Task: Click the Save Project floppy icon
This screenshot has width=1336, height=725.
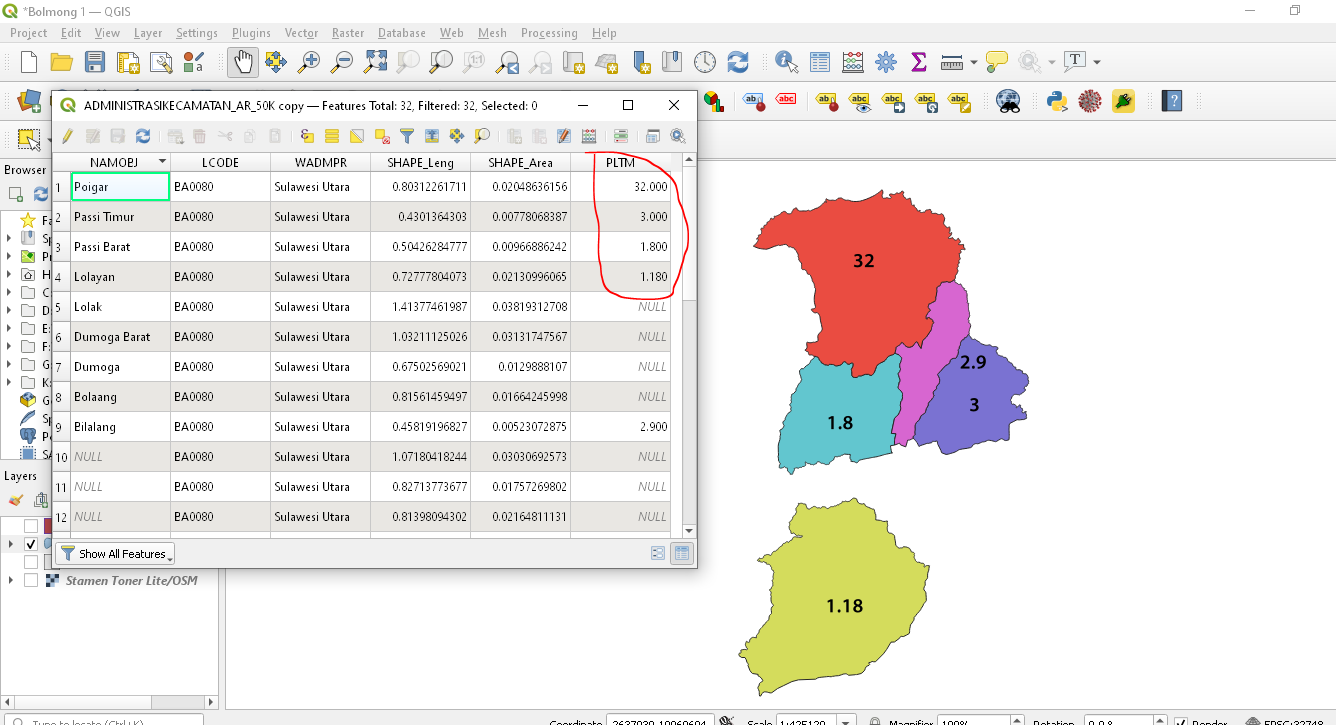Action: 95,62
